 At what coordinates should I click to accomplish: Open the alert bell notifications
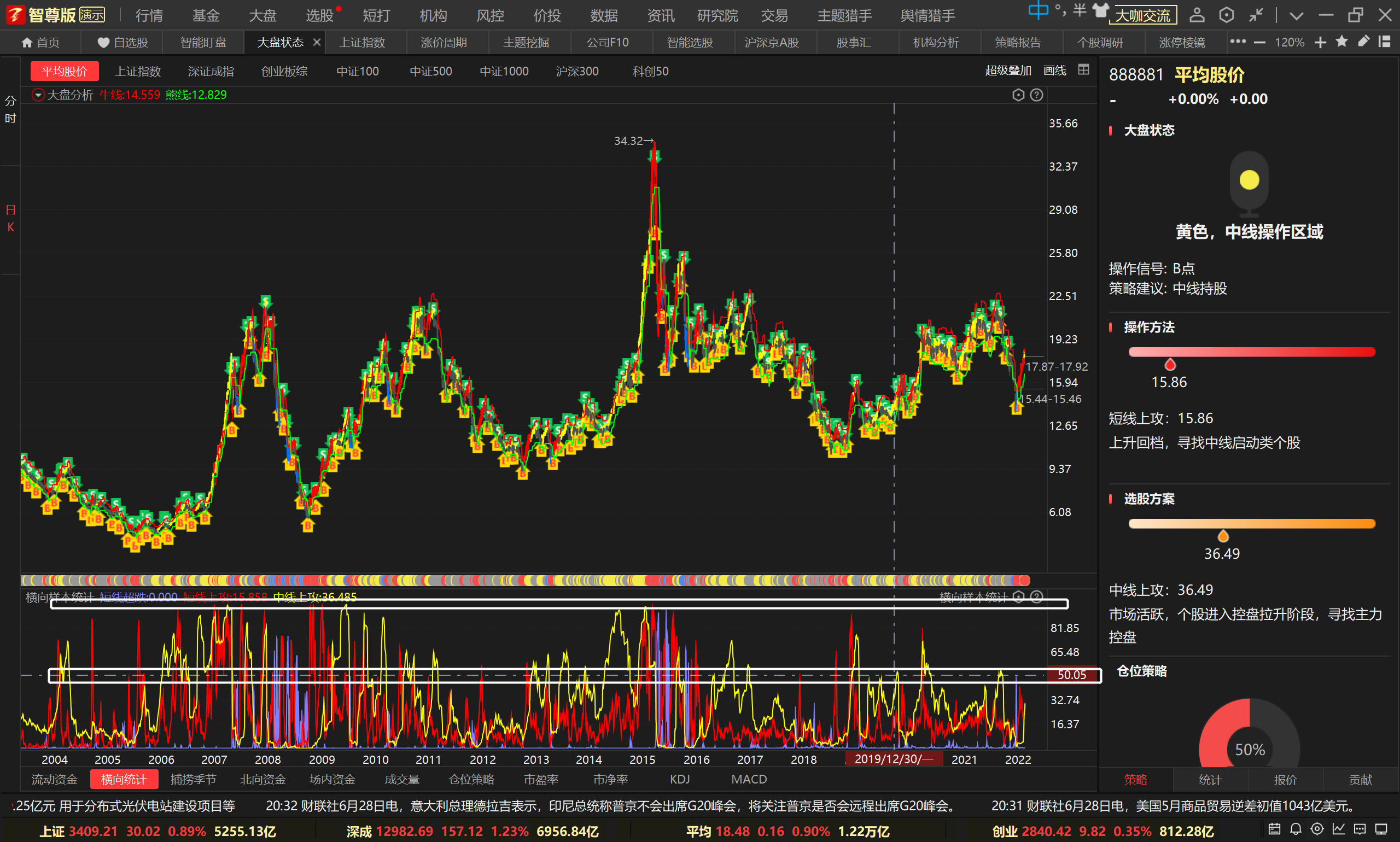coord(1296,829)
